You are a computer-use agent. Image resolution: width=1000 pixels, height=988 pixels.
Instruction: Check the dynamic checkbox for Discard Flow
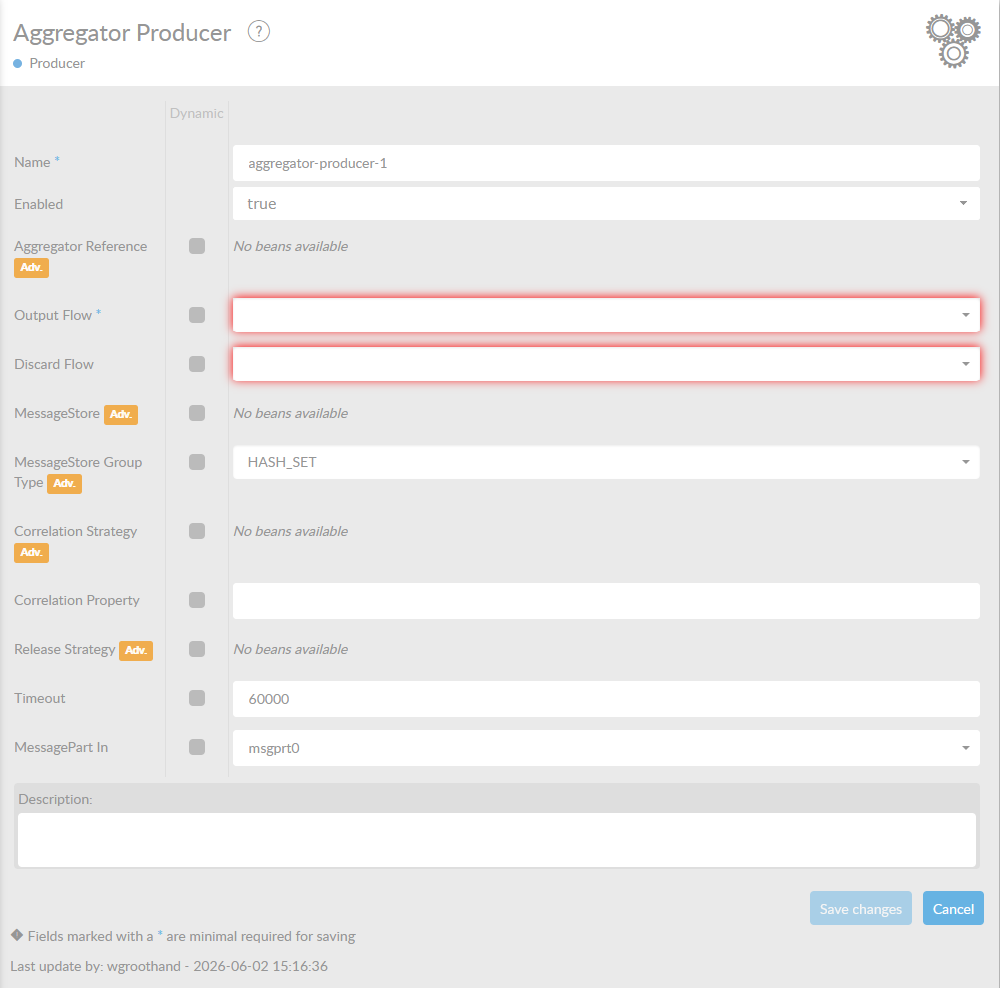[x=197, y=364]
